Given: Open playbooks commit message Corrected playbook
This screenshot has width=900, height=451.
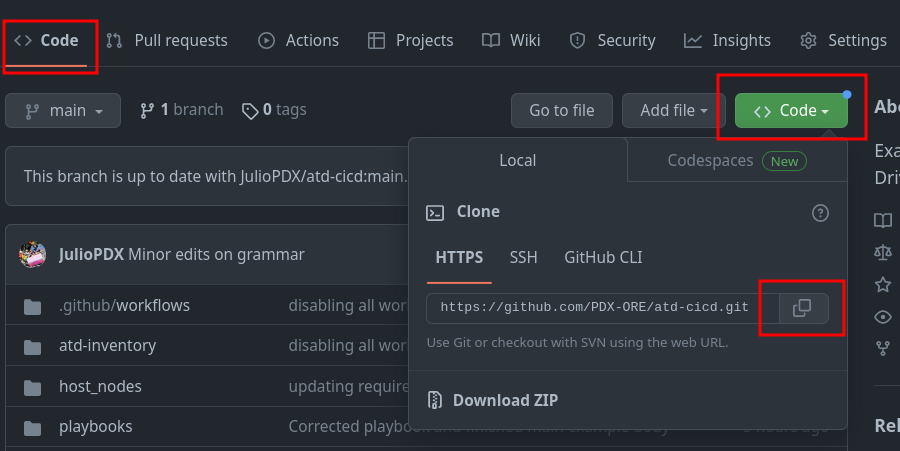Looking at the screenshot, I should pyautogui.click(x=348, y=427).
